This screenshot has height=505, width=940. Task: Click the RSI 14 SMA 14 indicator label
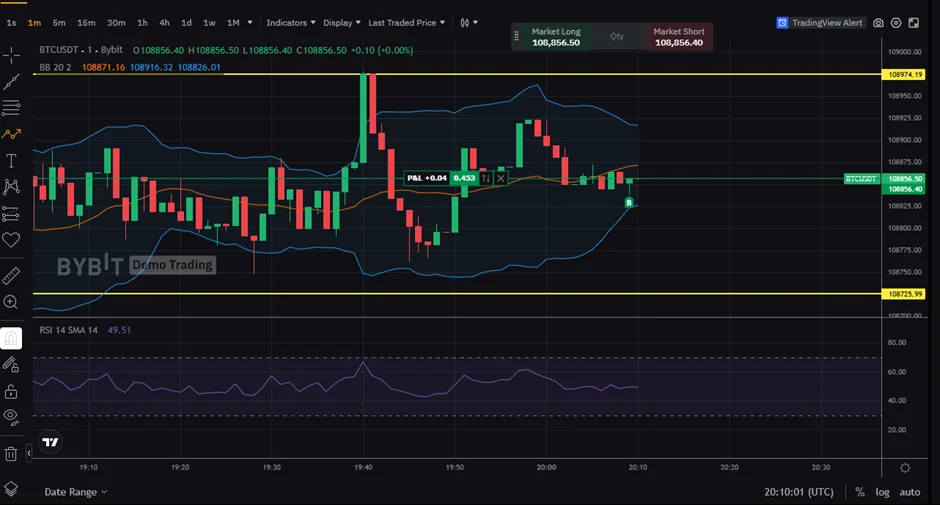pos(68,330)
